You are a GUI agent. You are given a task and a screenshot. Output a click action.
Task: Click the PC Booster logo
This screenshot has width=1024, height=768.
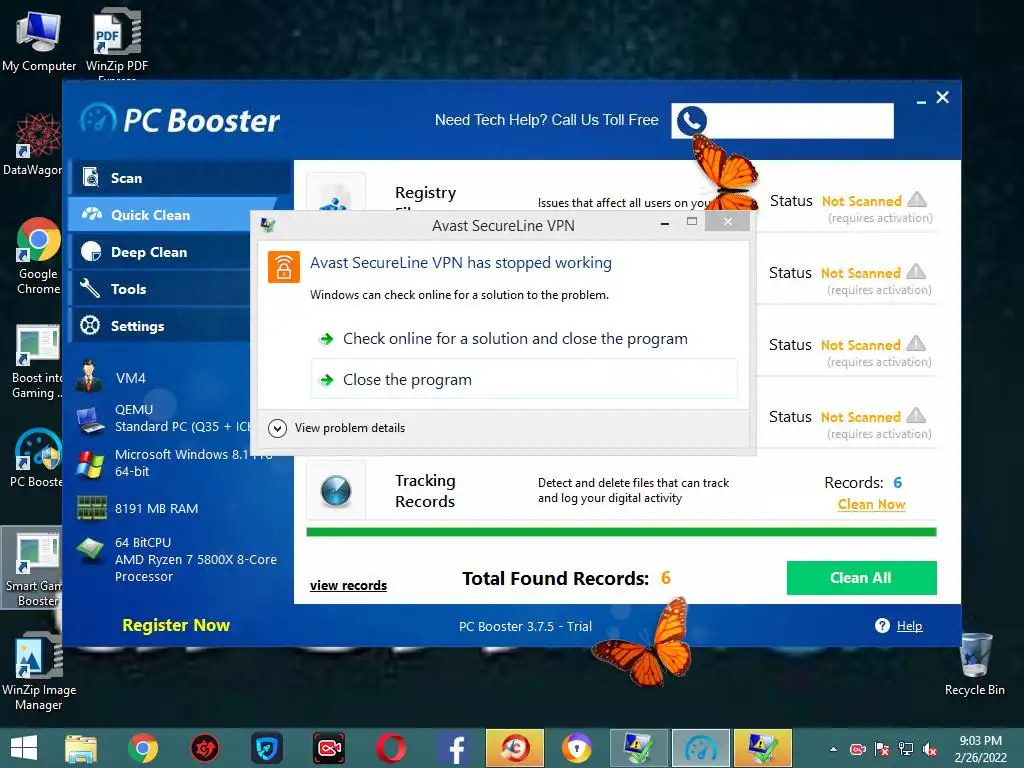(181, 120)
